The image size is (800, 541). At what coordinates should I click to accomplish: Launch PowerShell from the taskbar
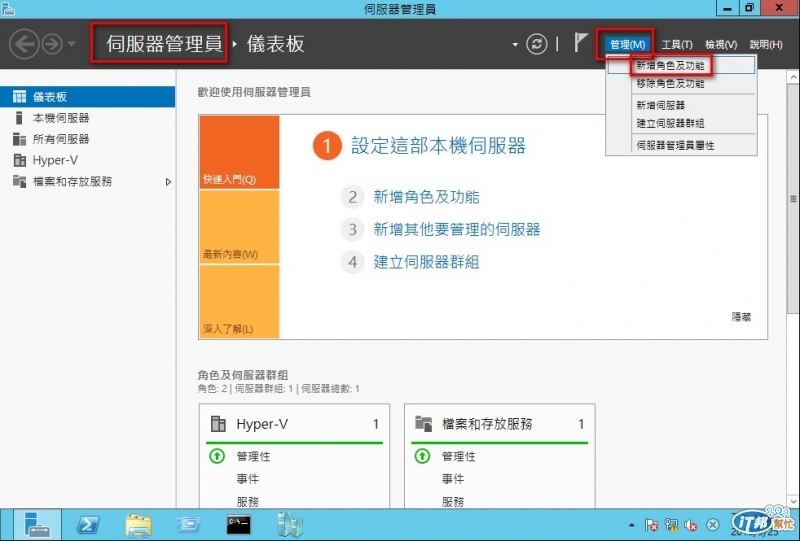pyautogui.click(x=88, y=525)
